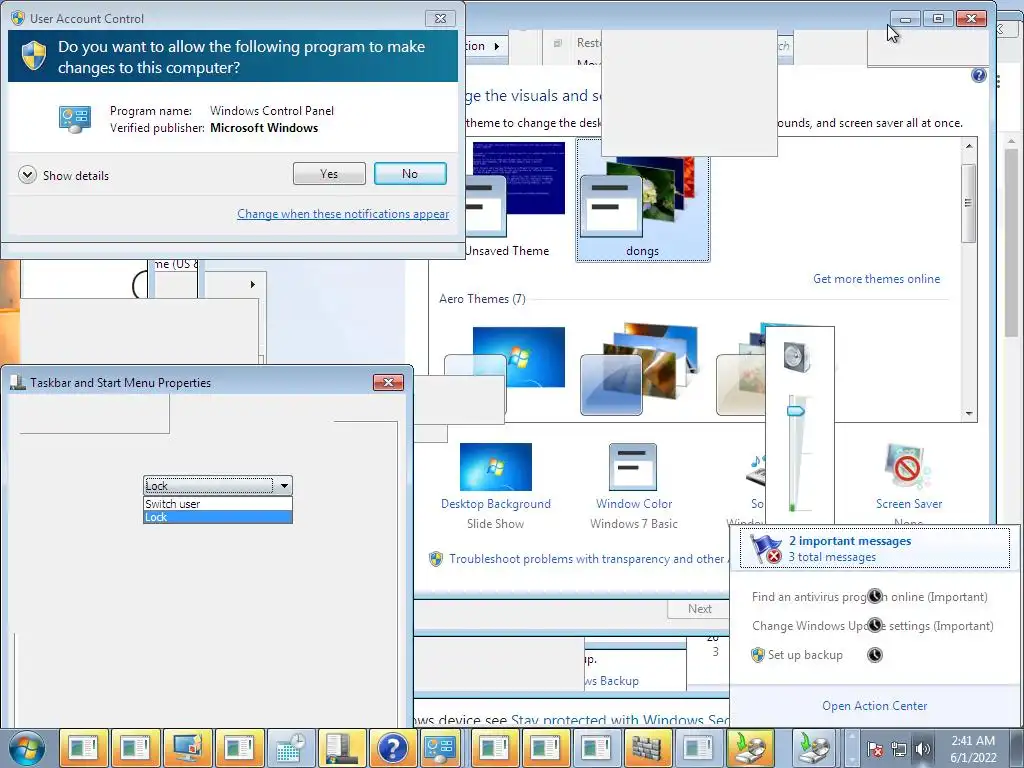
Task: Click the flag icon with red X in Action Center flyout
Action: coord(765,549)
